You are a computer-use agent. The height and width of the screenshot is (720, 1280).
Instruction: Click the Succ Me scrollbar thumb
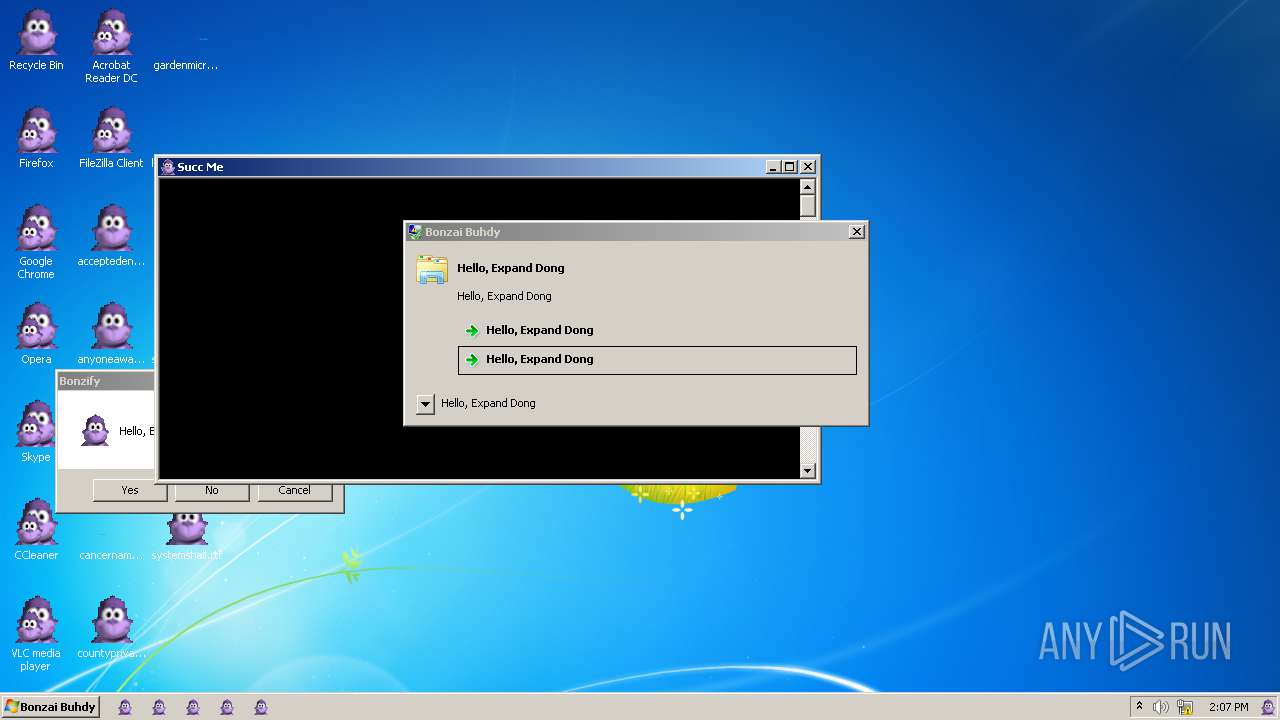point(808,206)
